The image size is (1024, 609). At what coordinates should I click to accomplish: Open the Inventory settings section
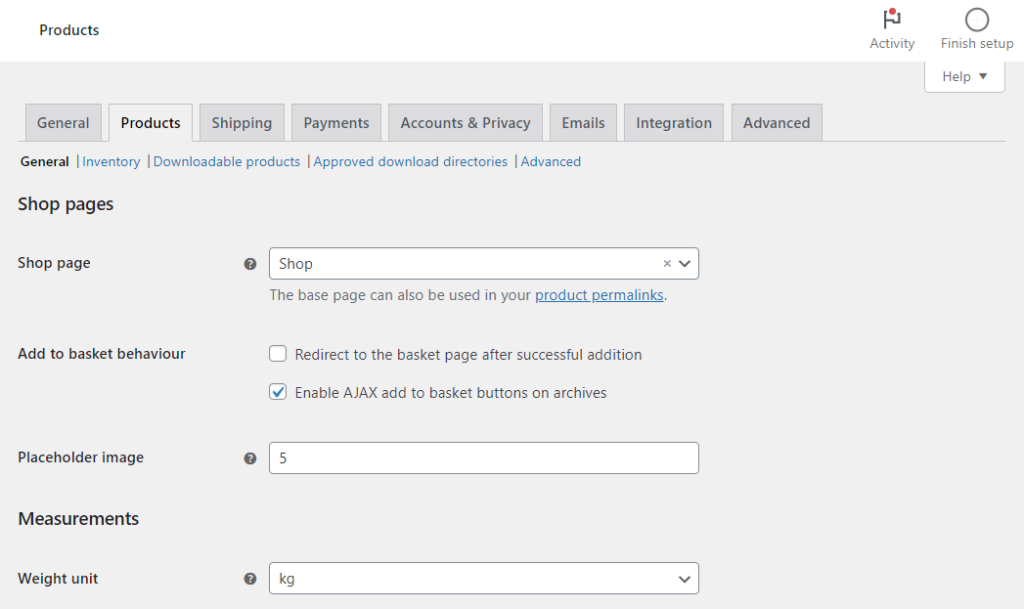click(x=111, y=161)
